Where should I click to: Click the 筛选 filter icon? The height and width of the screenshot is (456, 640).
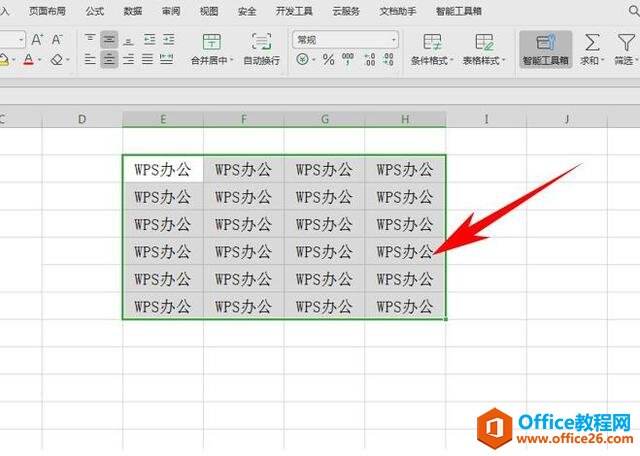point(626,42)
